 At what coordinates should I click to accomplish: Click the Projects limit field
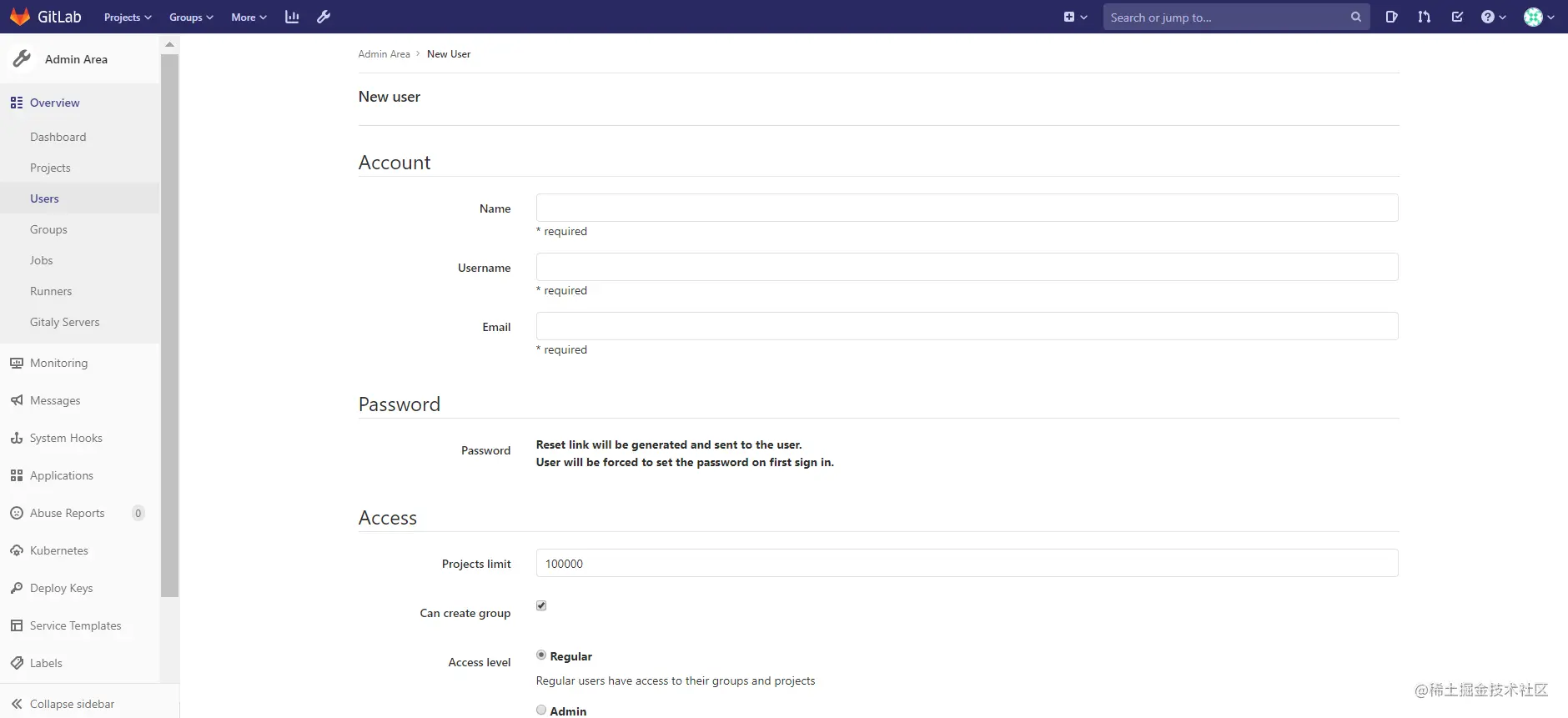tap(967, 563)
